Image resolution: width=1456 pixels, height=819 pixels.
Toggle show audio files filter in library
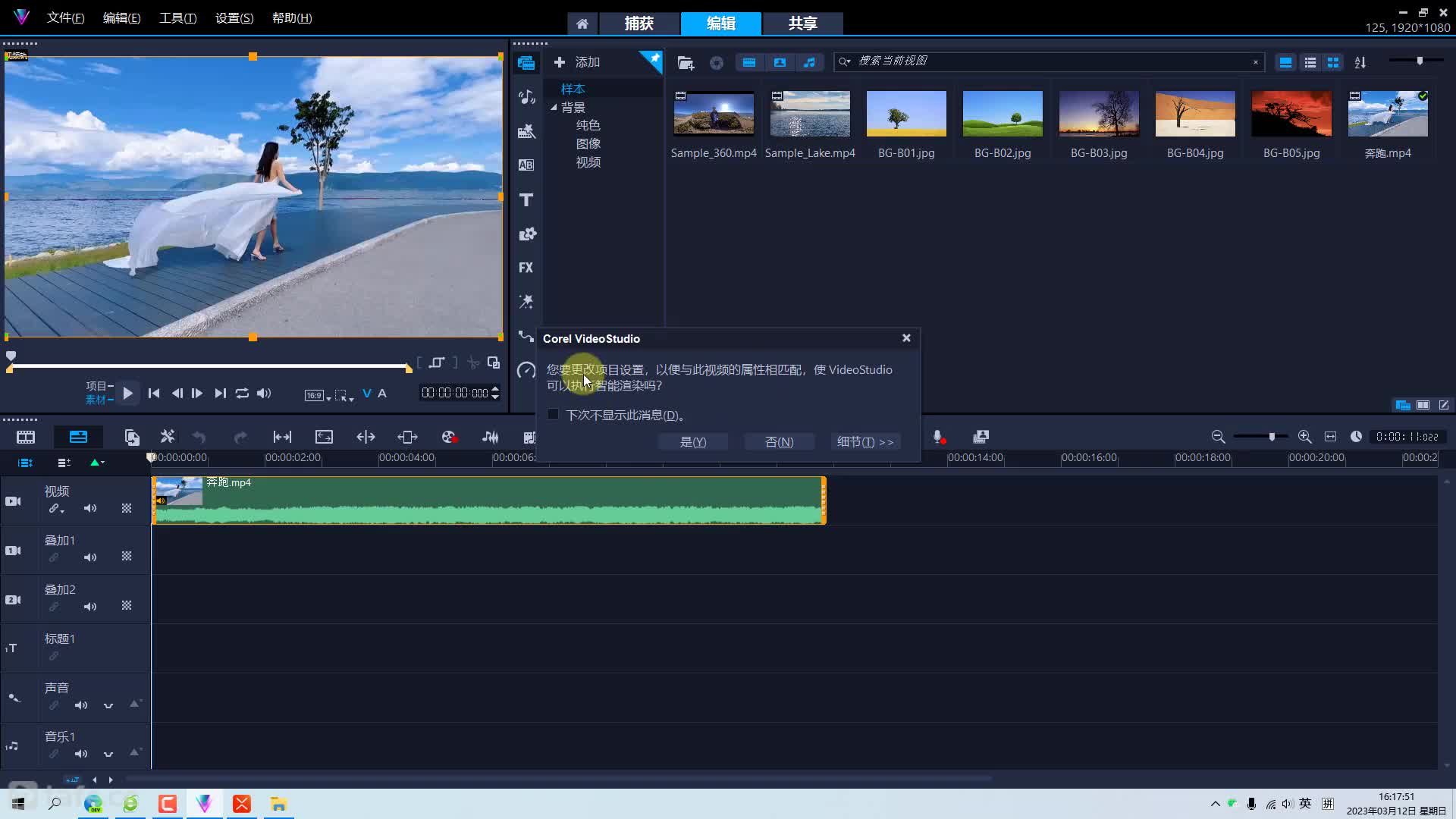810,63
